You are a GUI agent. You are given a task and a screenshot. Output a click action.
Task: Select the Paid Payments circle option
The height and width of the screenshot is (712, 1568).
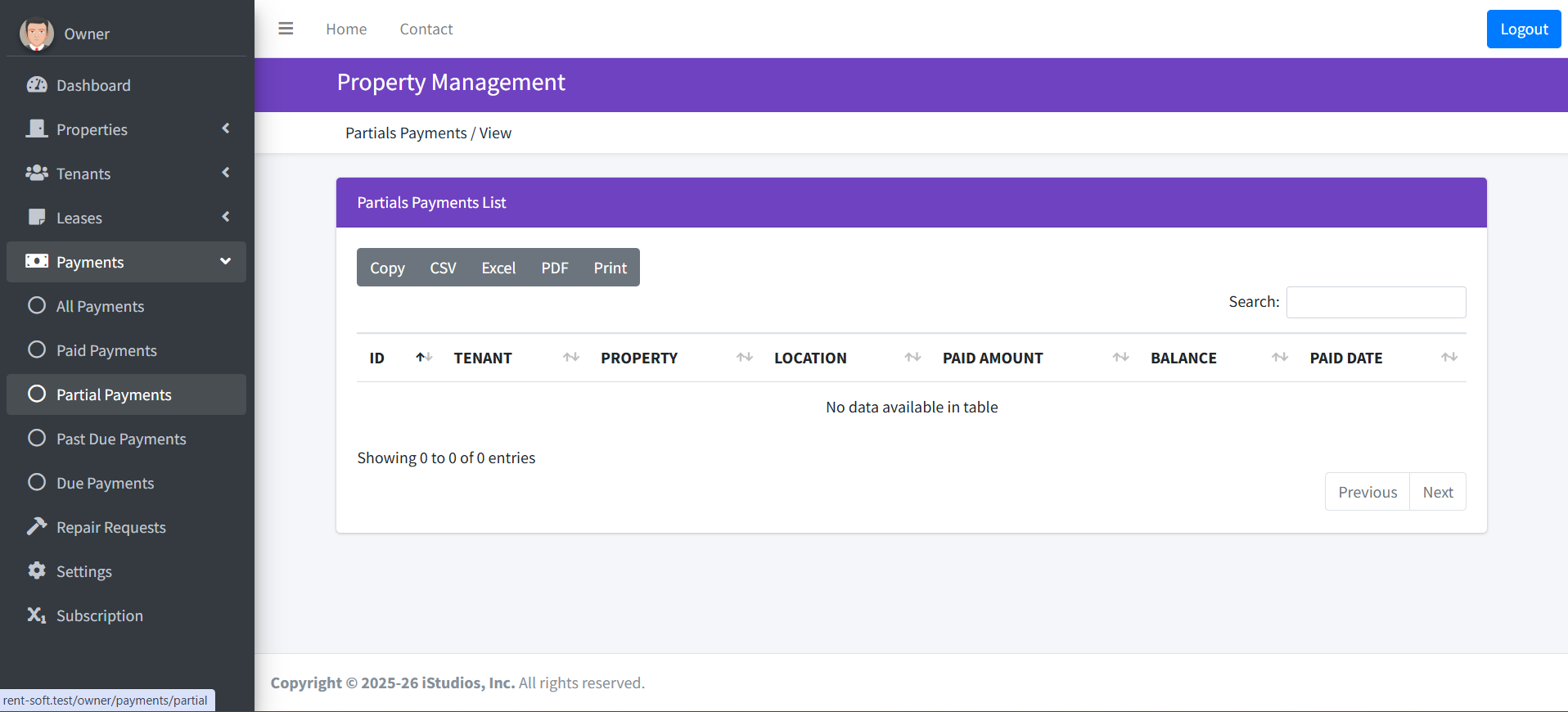coord(37,350)
